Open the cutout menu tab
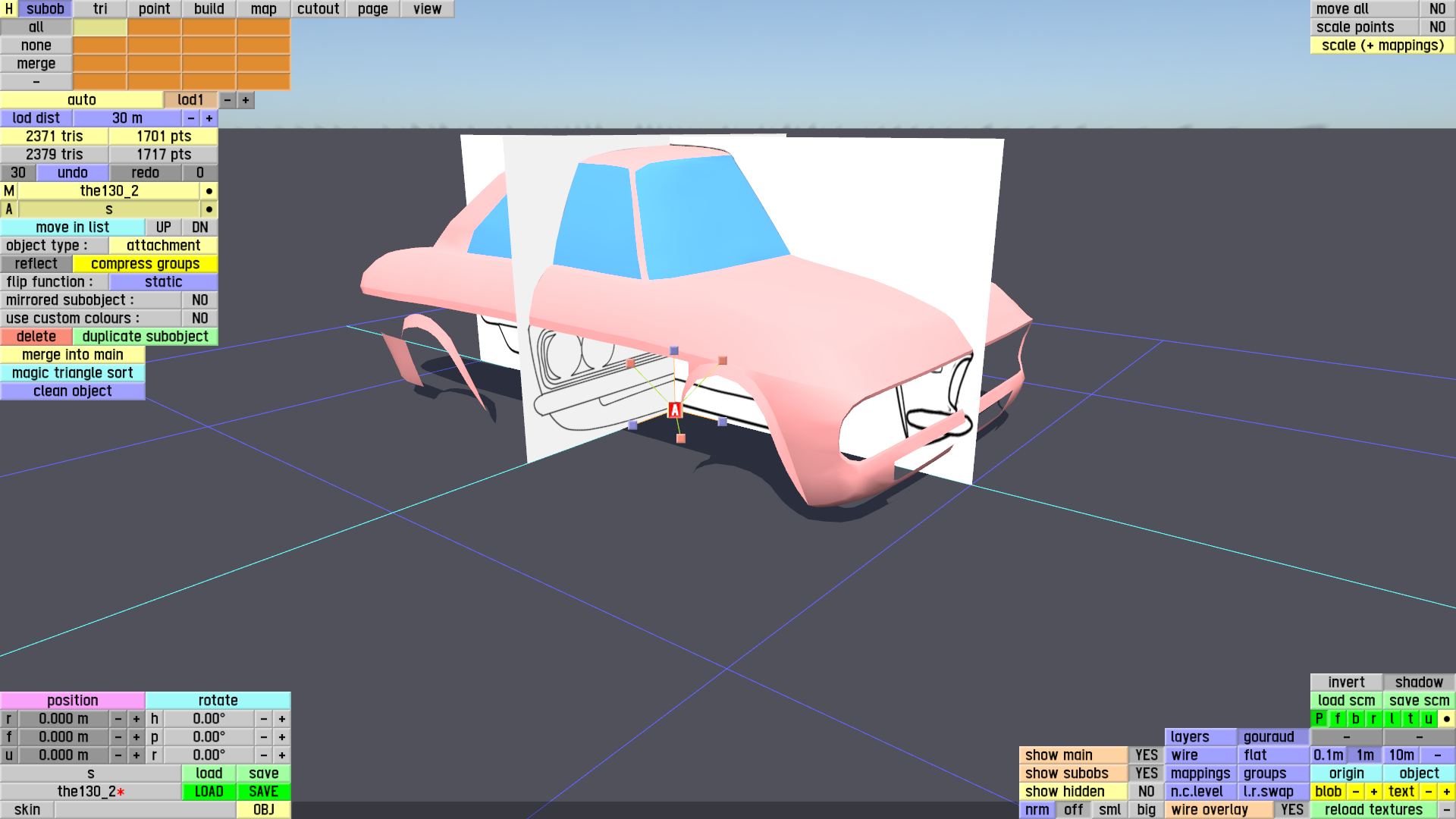This screenshot has width=1456, height=819. coord(318,9)
